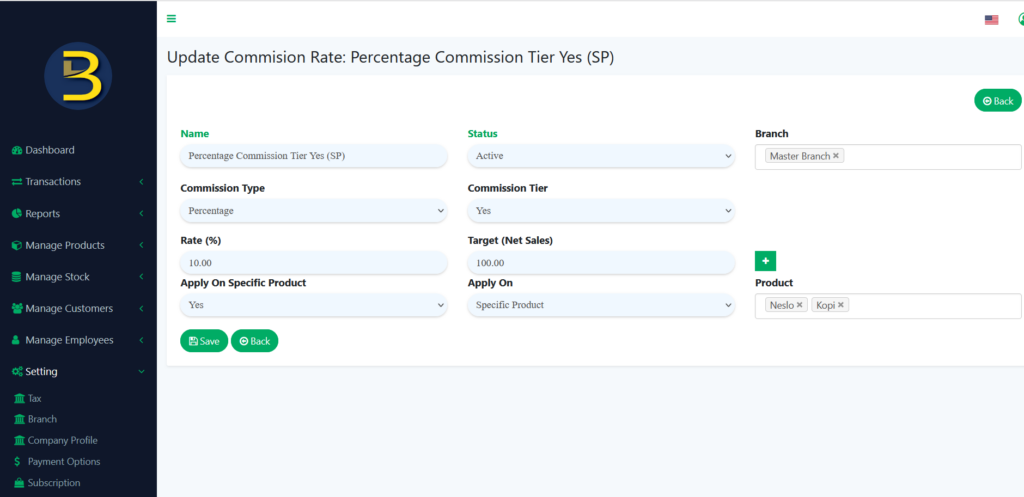Open Dashboard from the sidebar
The width and height of the screenshot is (1024, 497).
pyautogui.click(x=50, y=150)
